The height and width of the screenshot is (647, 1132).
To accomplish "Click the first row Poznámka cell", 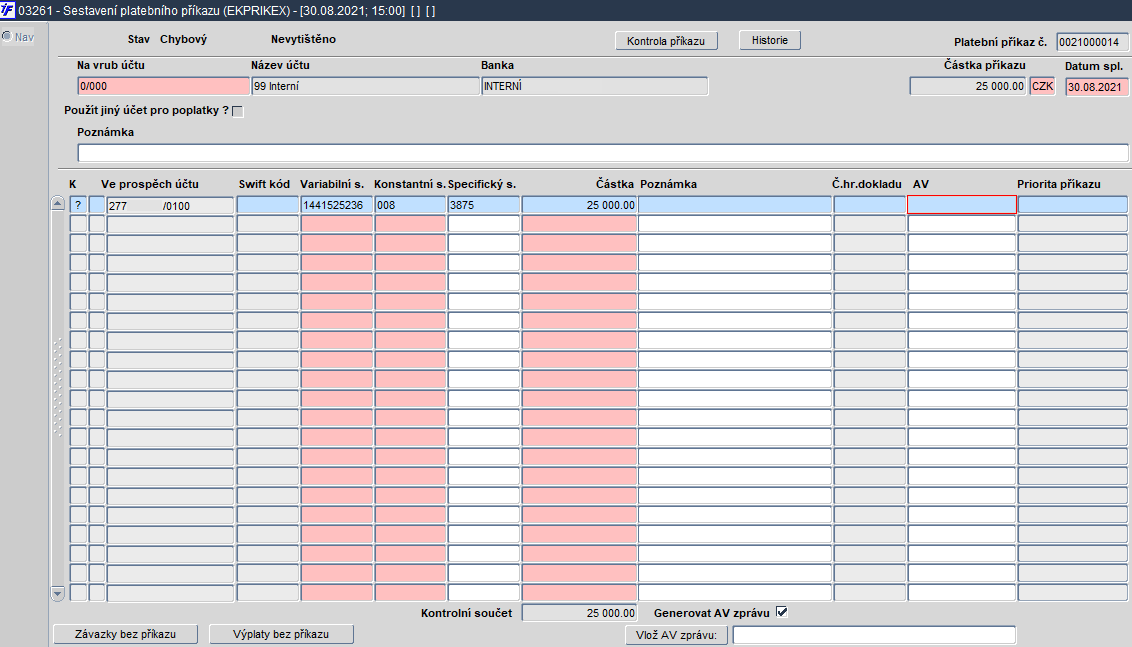I will click(735, 205).
